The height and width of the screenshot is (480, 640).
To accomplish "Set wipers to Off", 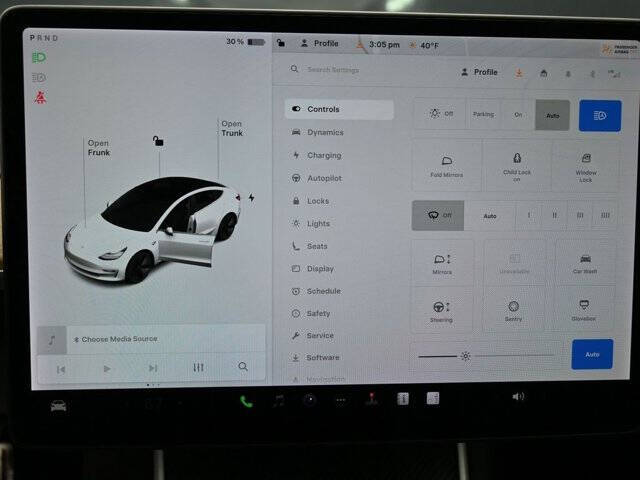I will coord(438,215).
